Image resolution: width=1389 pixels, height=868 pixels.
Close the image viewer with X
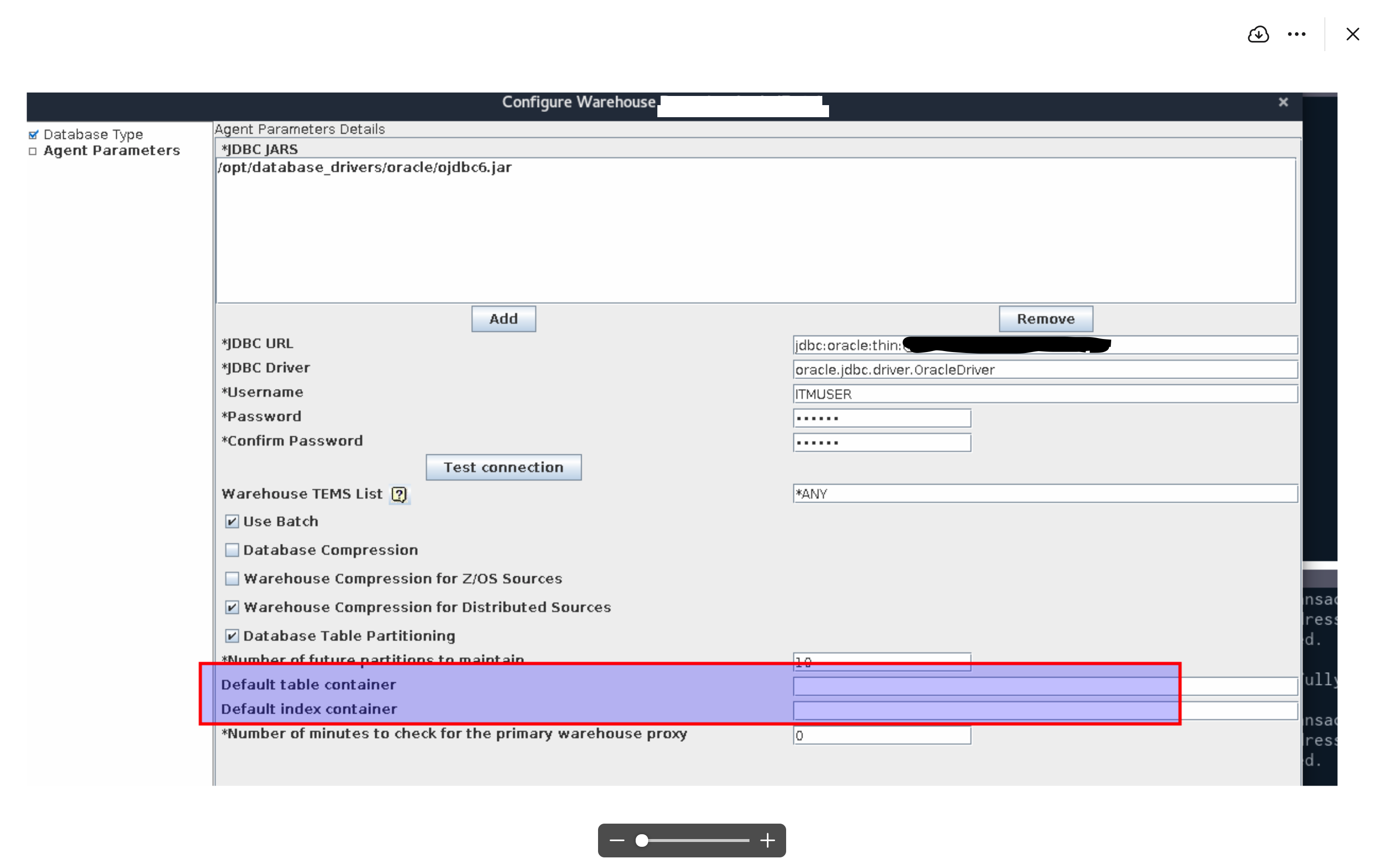pos(1352,34)
